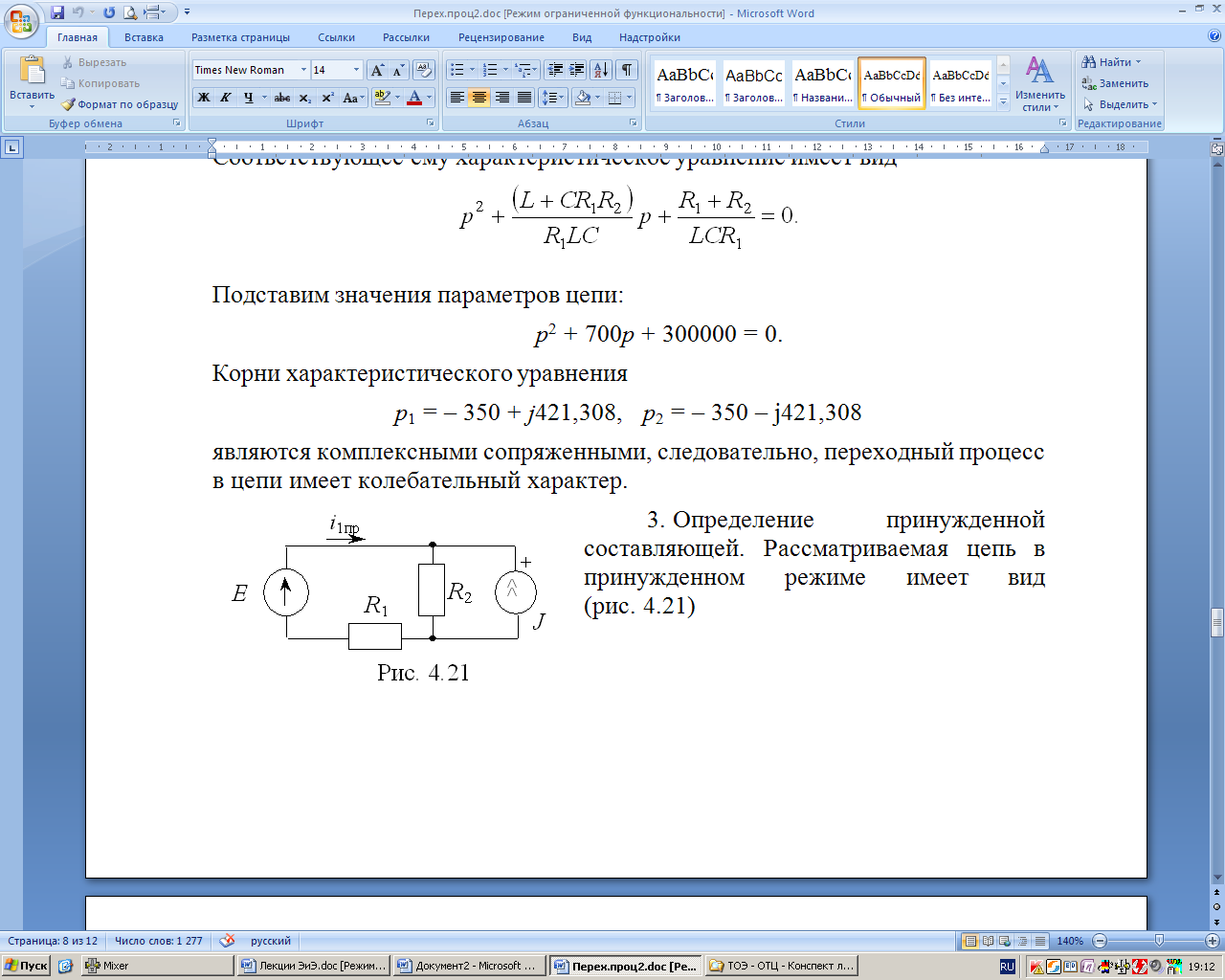Sort text with A-Z icon

point(601,70)
